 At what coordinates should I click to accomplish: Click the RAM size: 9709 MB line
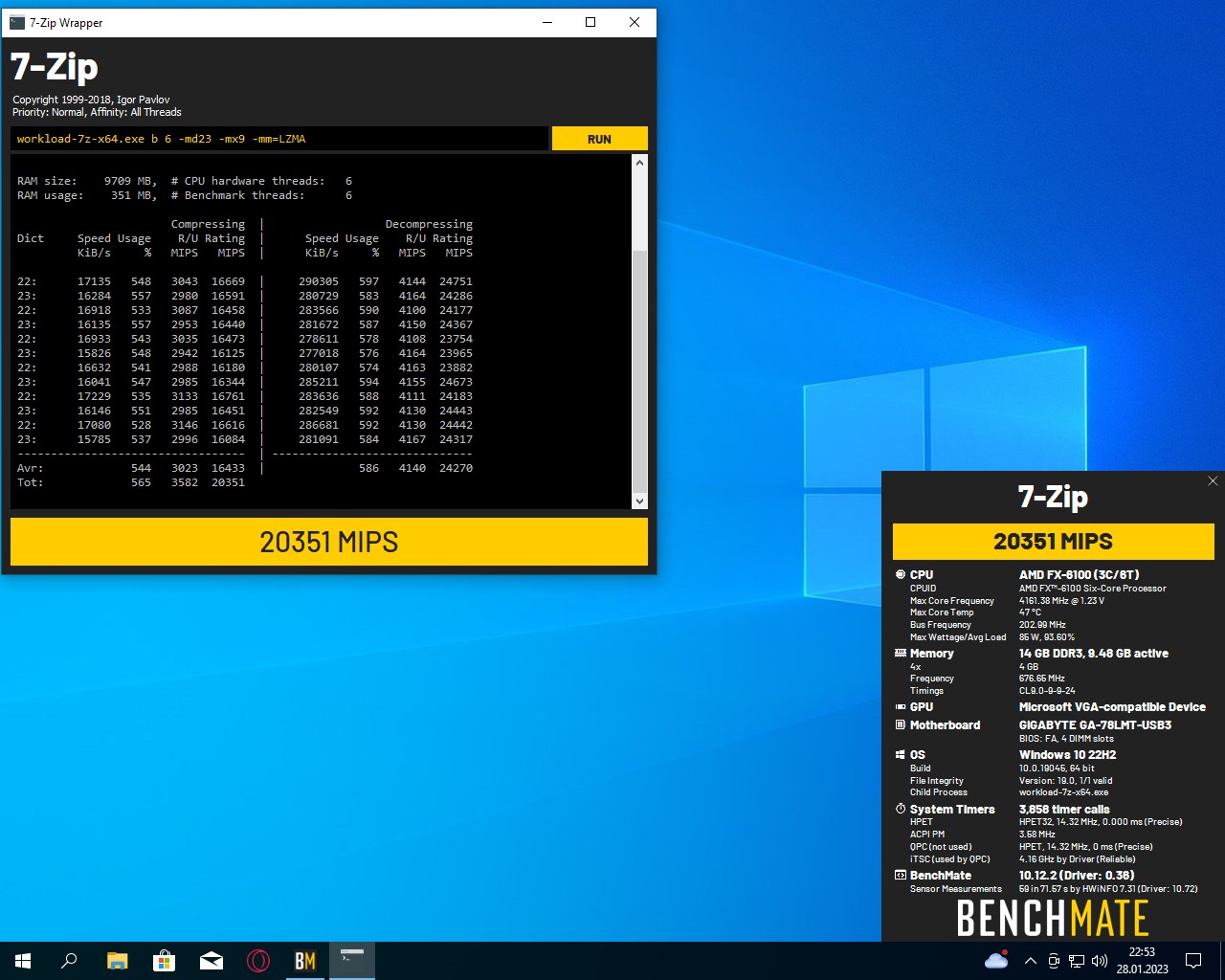click(x=185, y=181)
